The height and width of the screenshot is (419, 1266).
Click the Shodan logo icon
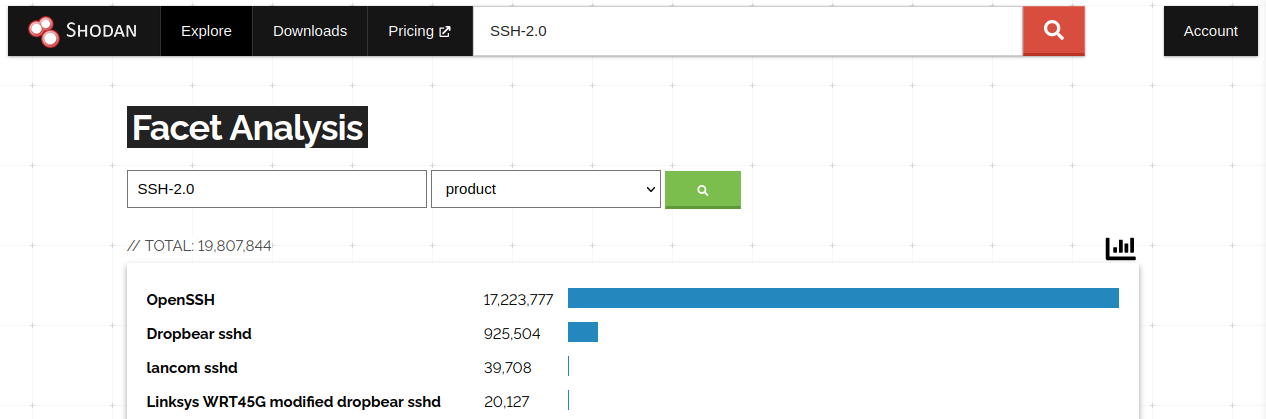[43, 31]
